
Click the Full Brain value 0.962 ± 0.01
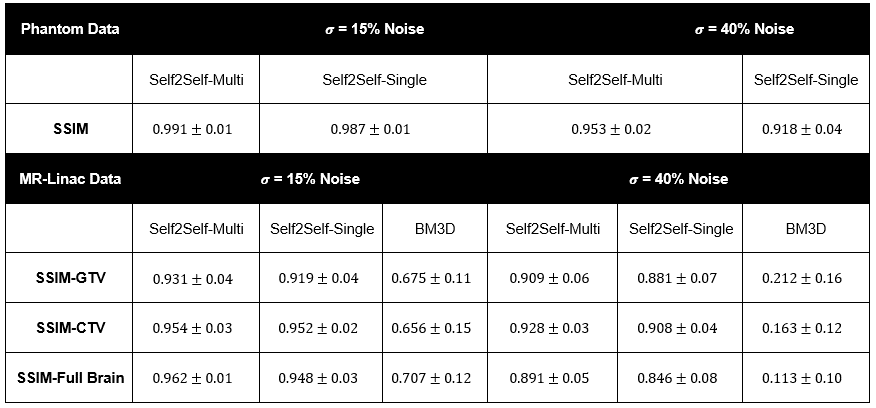(x=196, y=379)
